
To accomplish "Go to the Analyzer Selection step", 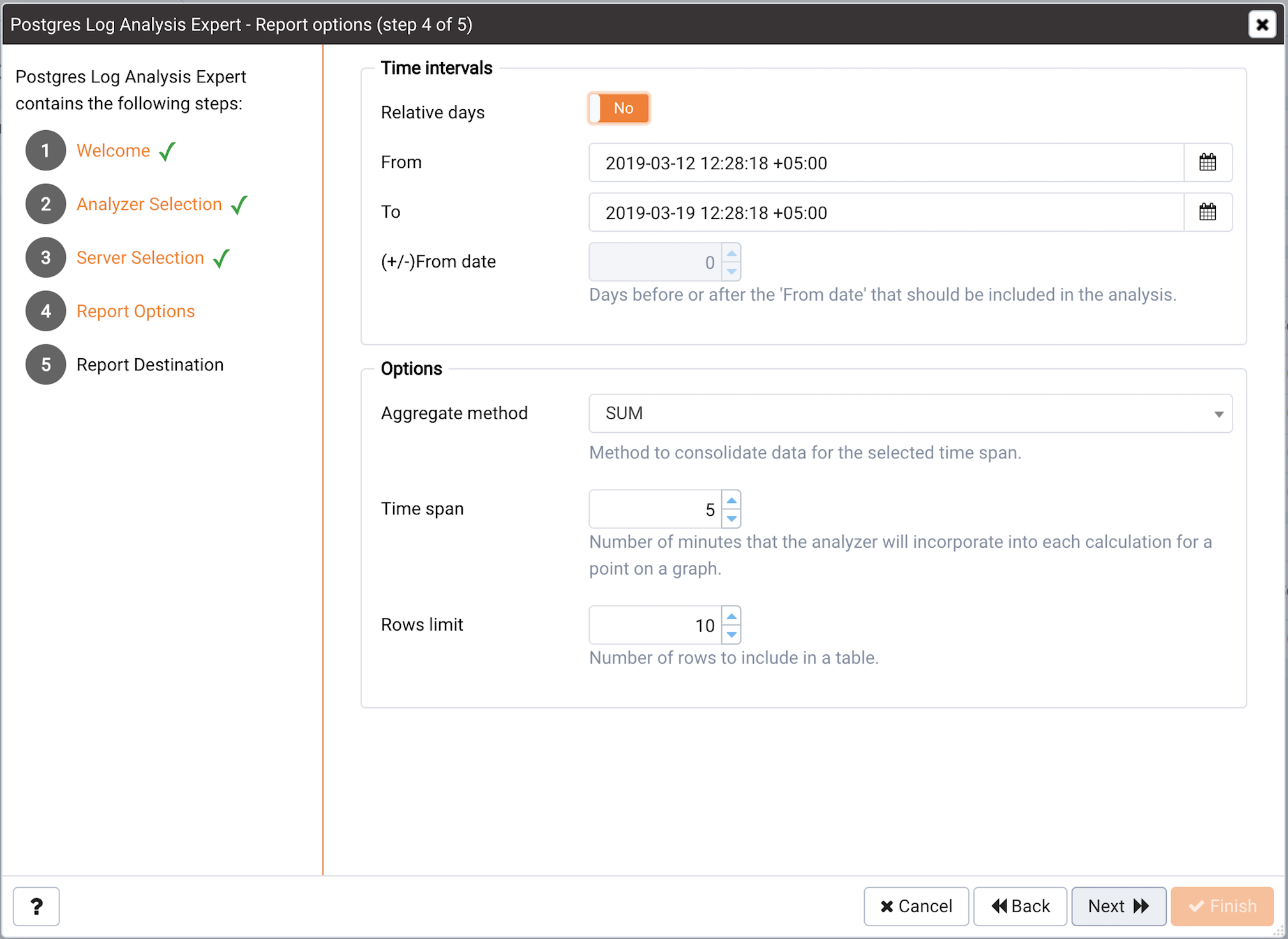I will click(x=149, y=204).
